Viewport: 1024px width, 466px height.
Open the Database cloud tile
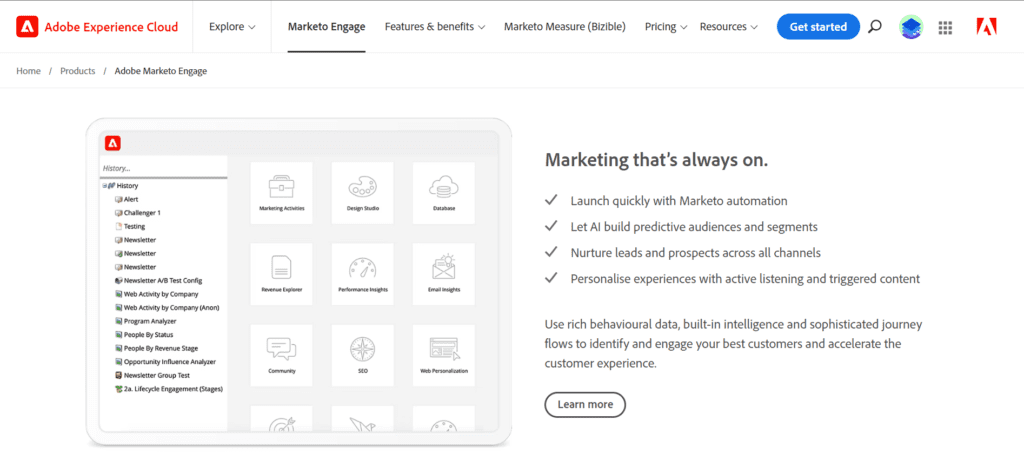point(443,193)
